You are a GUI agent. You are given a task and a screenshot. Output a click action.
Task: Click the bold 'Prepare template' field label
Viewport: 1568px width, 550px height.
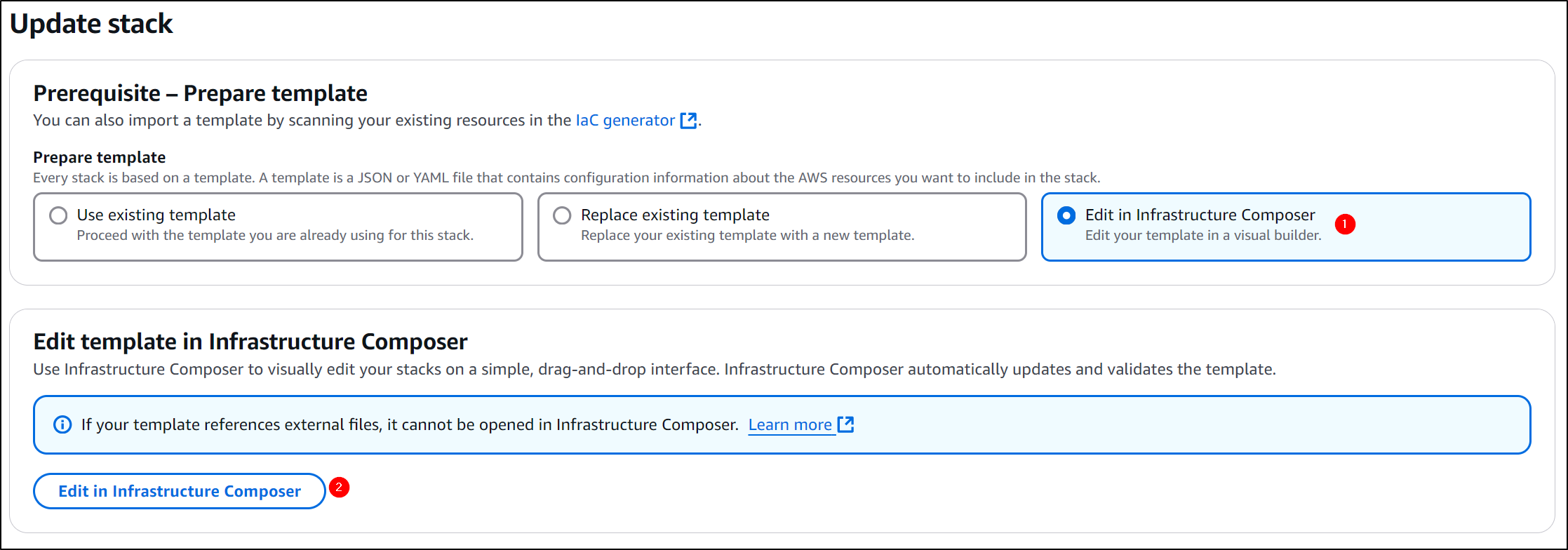coord(100,157)
